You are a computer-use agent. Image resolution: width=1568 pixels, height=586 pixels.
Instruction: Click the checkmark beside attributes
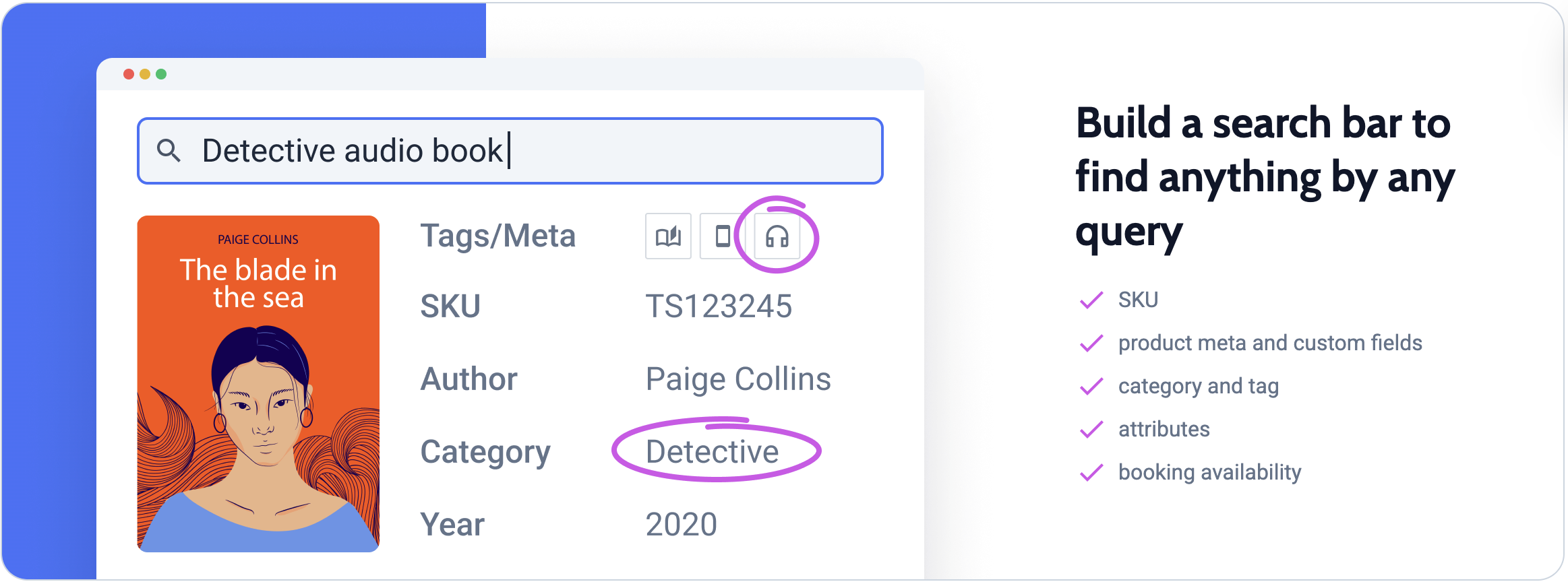click(1091, 429)
